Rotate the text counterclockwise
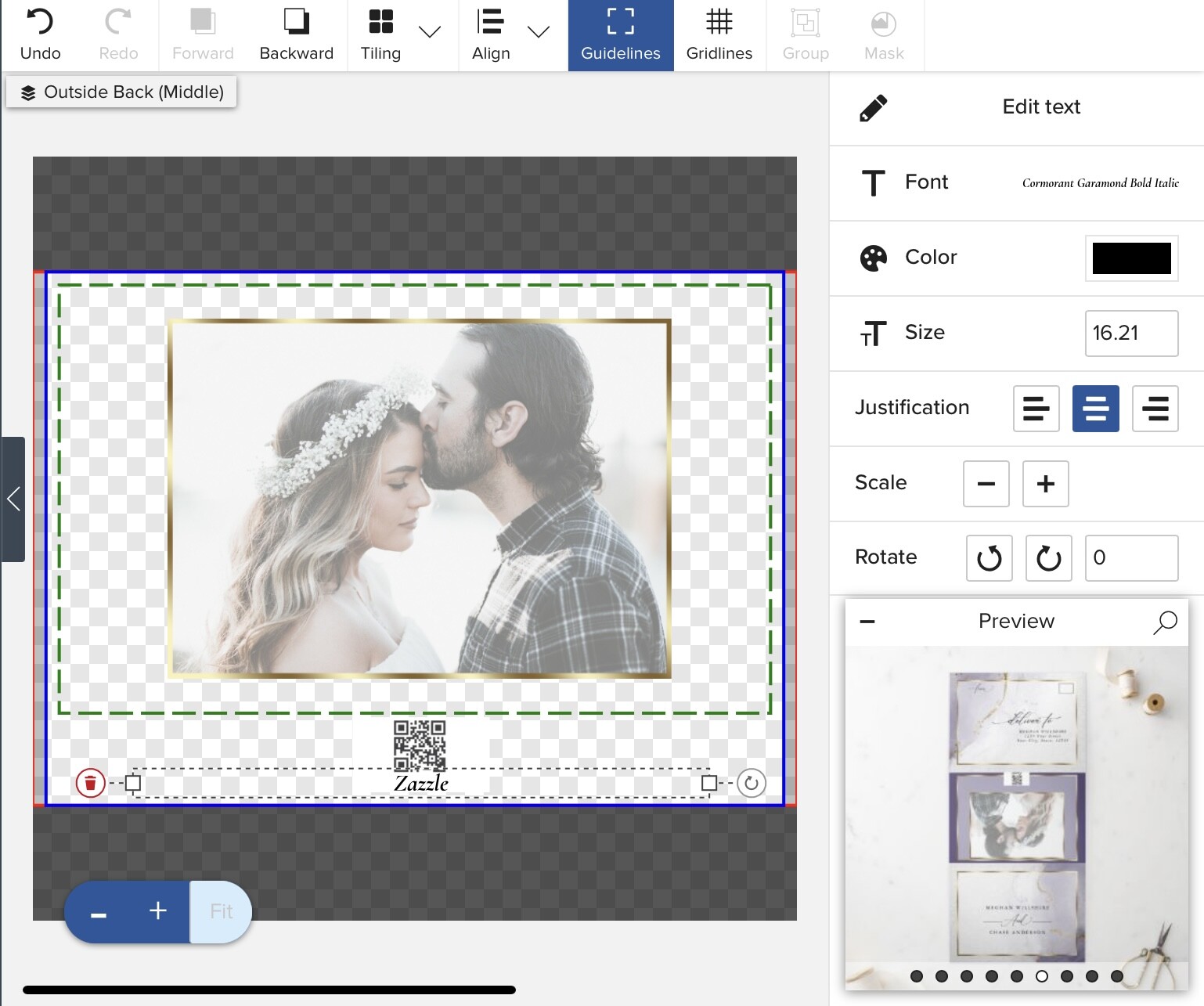The width and height of the screenshot is (1204, 1006). [989, 558]
